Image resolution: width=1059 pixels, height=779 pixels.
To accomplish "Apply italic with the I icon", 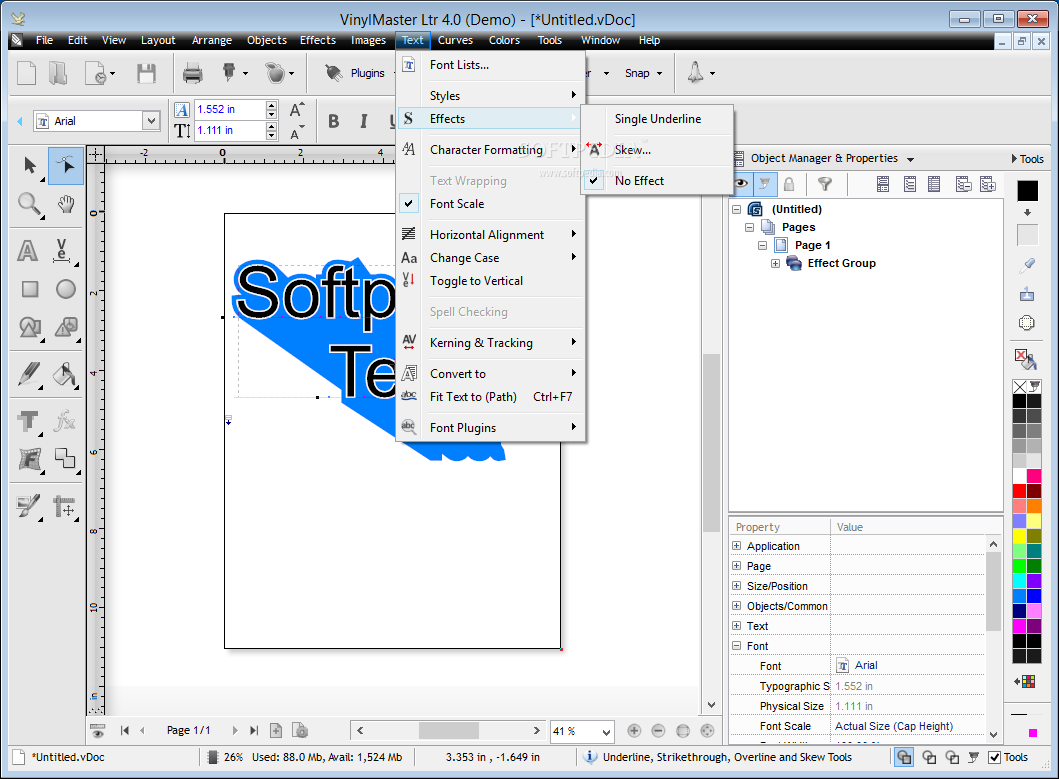I will (x=364, y=121).
